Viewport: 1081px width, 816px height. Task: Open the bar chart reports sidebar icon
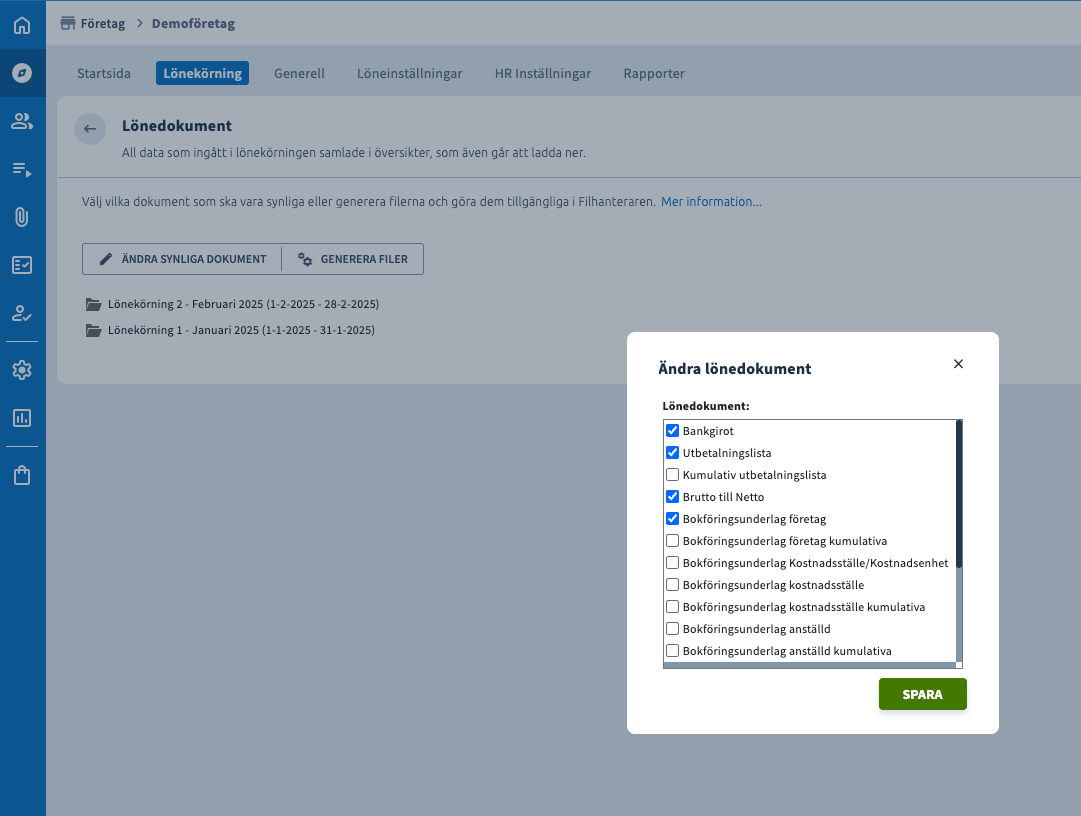22,418
